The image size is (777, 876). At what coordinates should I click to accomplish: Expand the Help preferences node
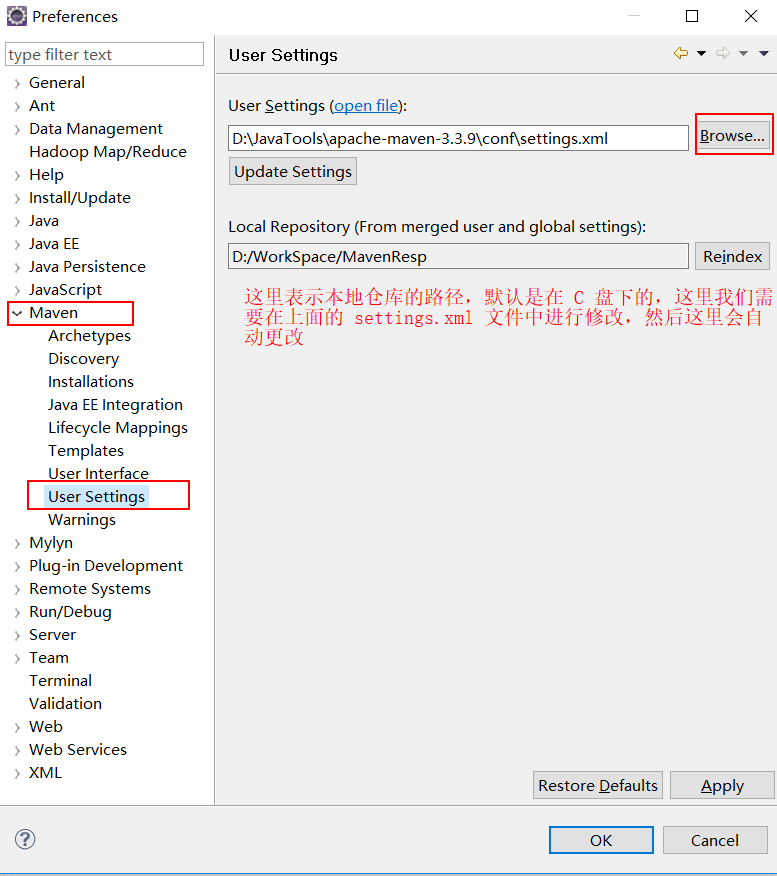pos(17,175)
